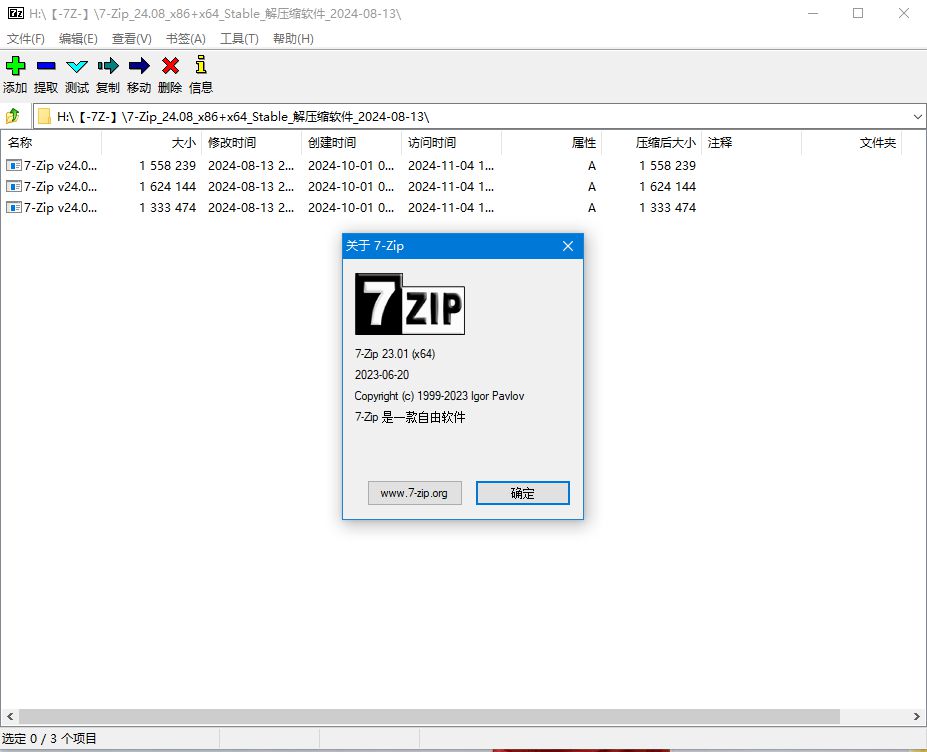Screen dimensions: 927x752
Task: Click the www.7-zip.org button
Action: coord(414,493)
